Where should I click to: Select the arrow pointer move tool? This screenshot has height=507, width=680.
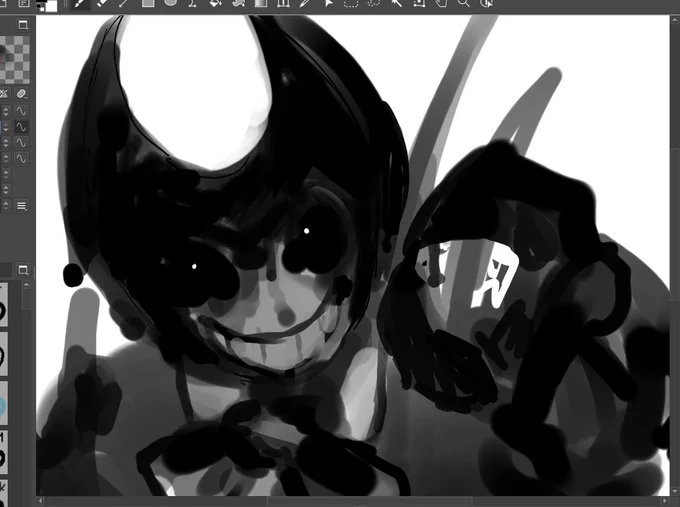pos(328,3)
